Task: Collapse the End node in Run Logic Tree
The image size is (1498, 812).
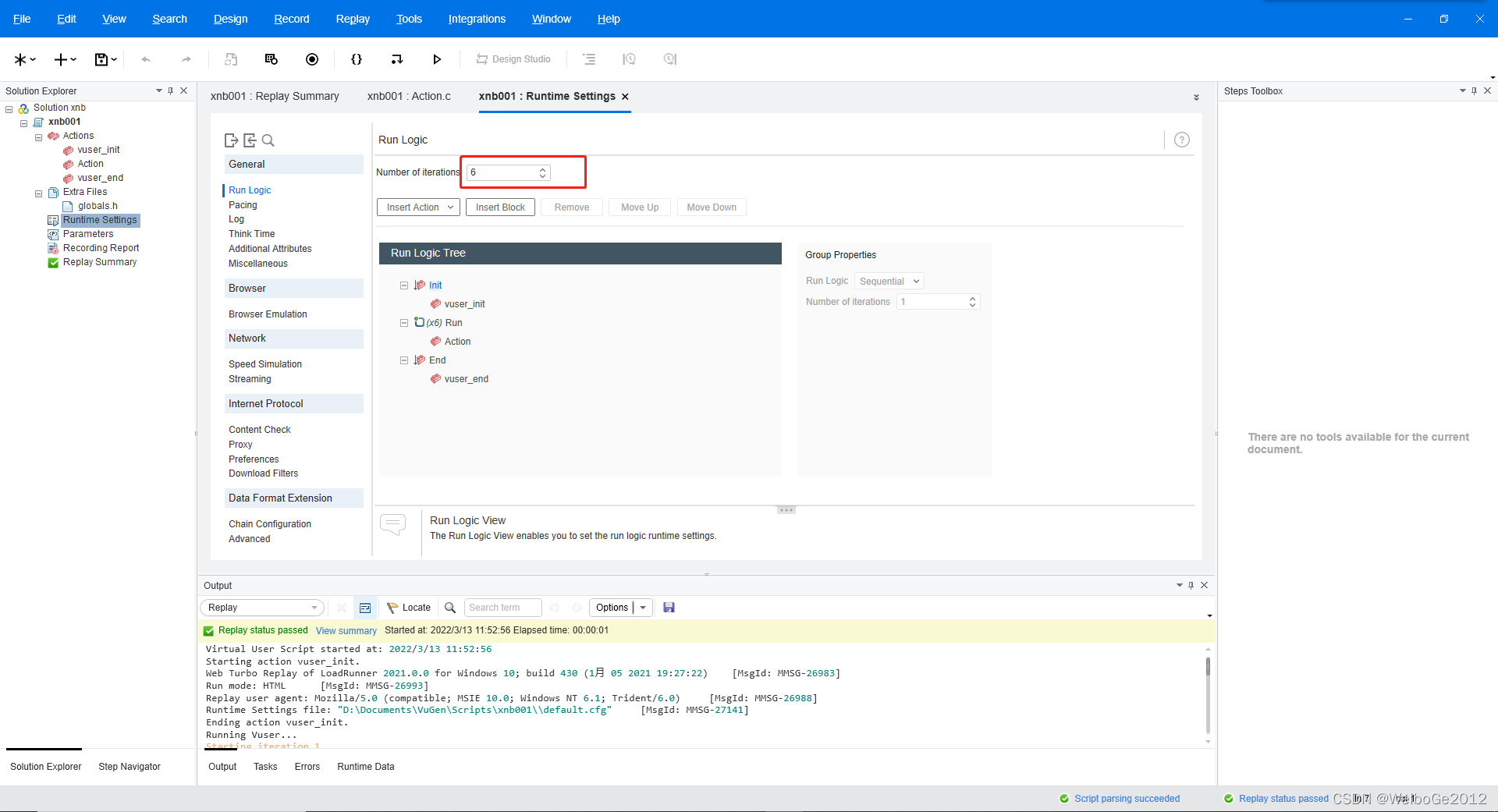Action: click(x=404, y=360)
